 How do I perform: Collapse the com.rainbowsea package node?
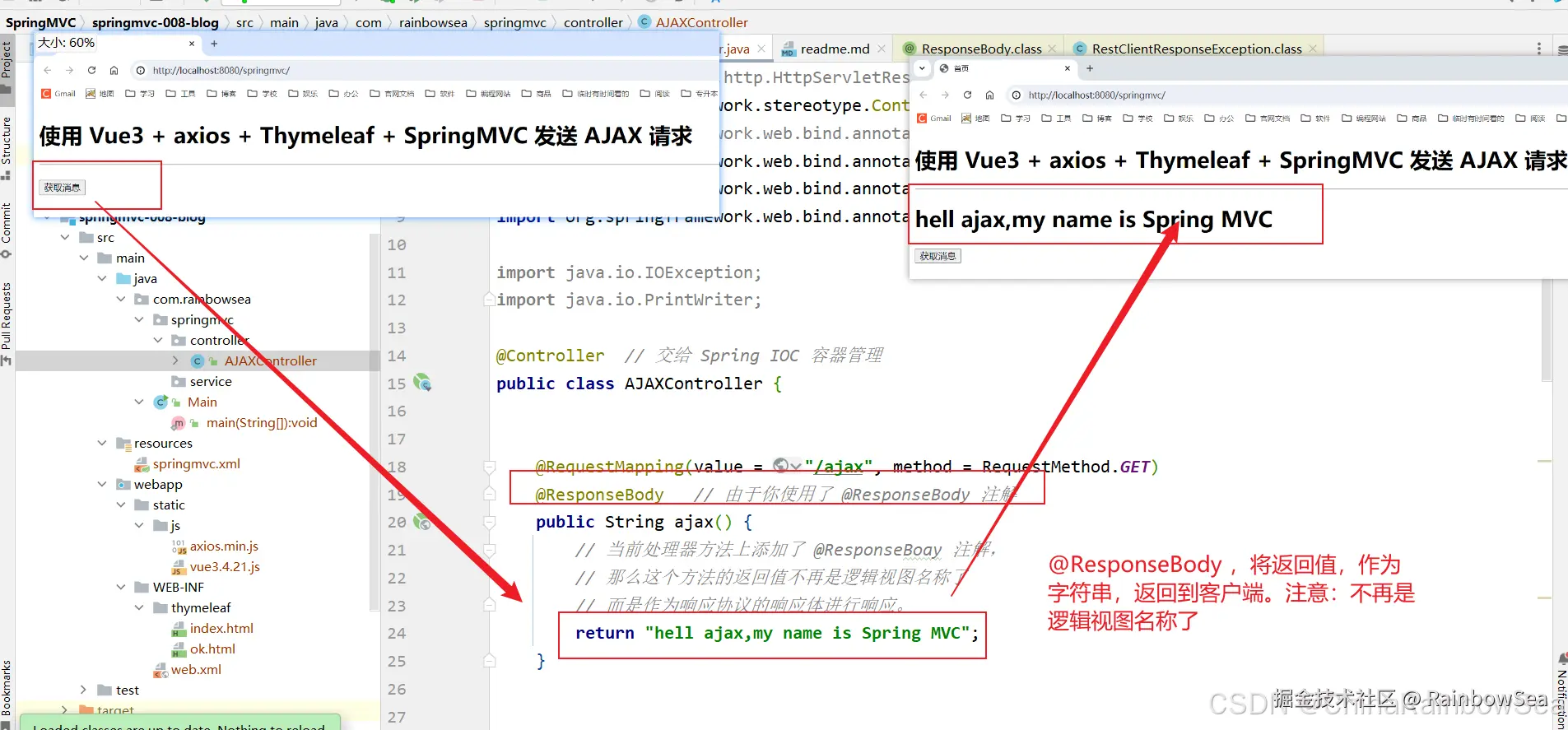(x=121, y=299)
